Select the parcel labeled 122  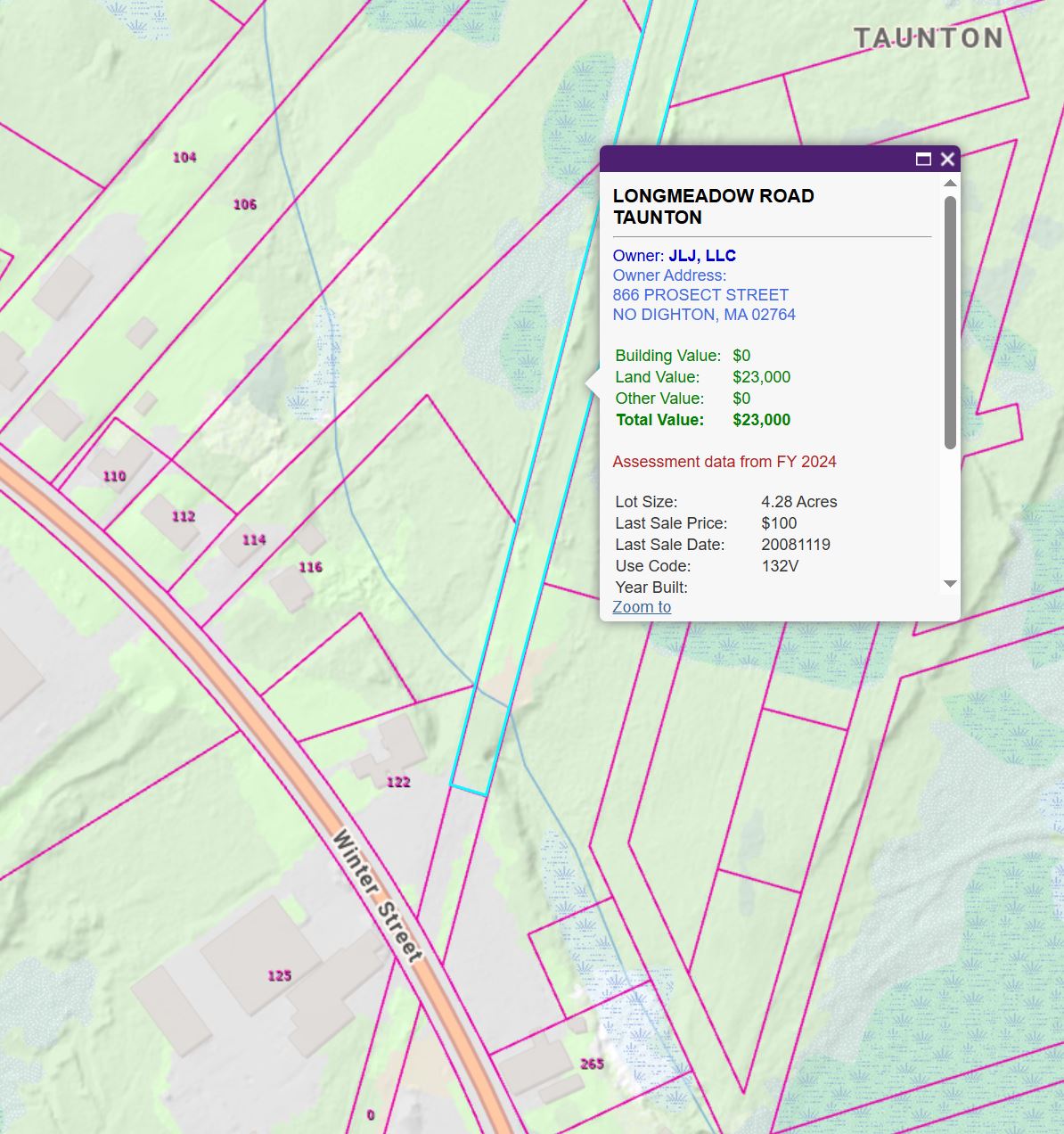[398, 782]
